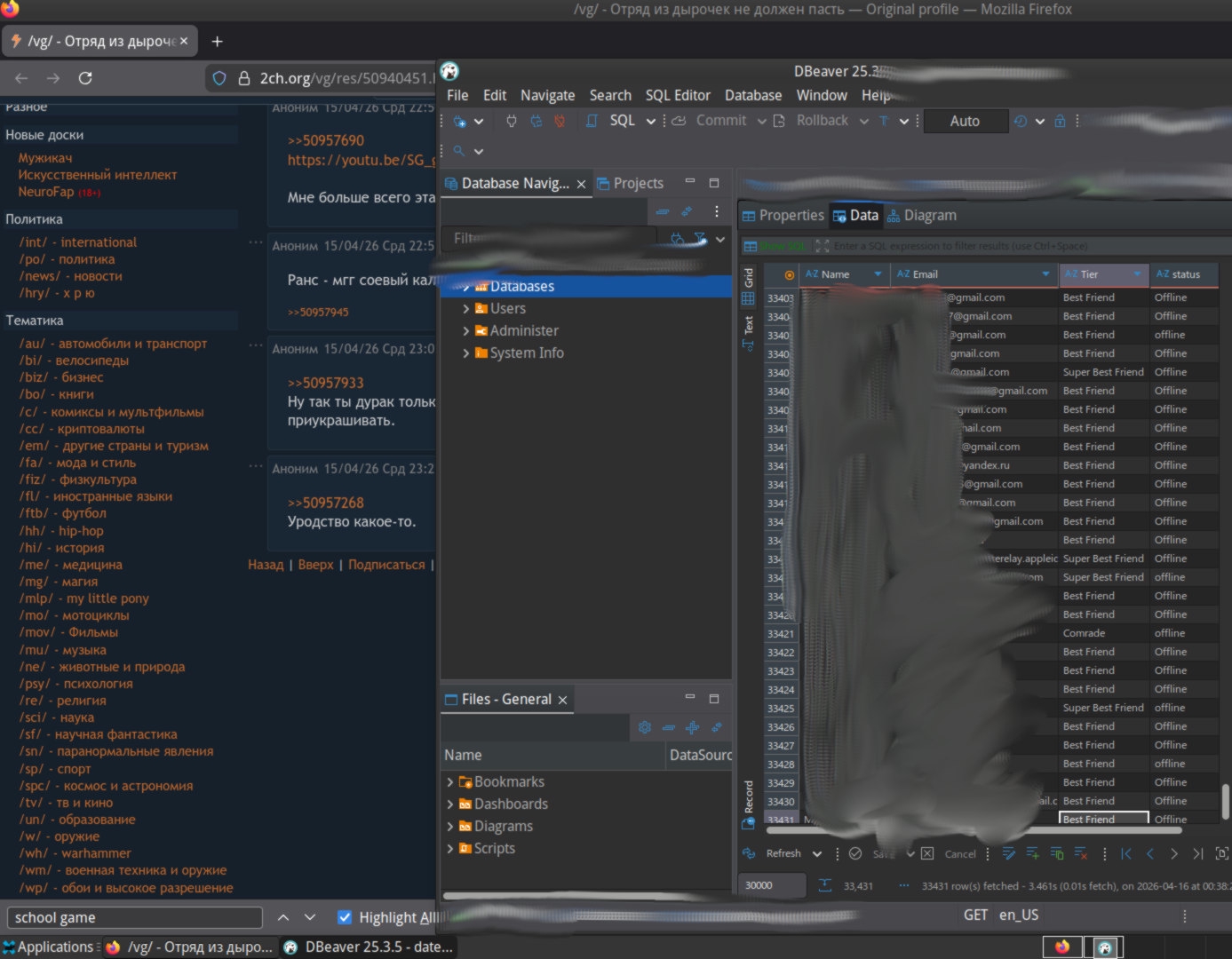Click the edit cell value icon
The width and height of the screenshot is (1232, 959).
click(1009, 853)
